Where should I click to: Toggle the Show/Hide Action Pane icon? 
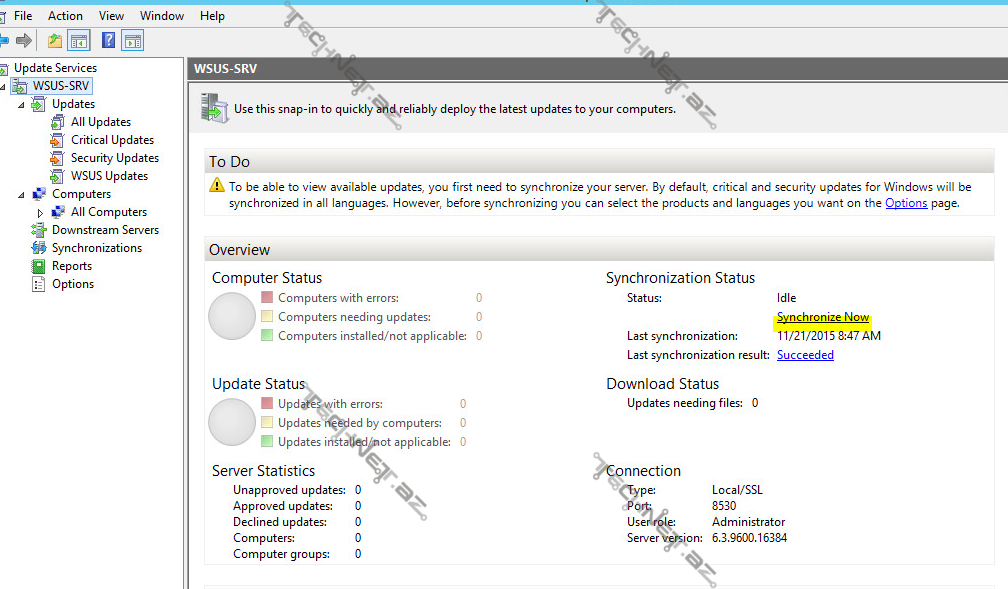click(x=133, y=41)
